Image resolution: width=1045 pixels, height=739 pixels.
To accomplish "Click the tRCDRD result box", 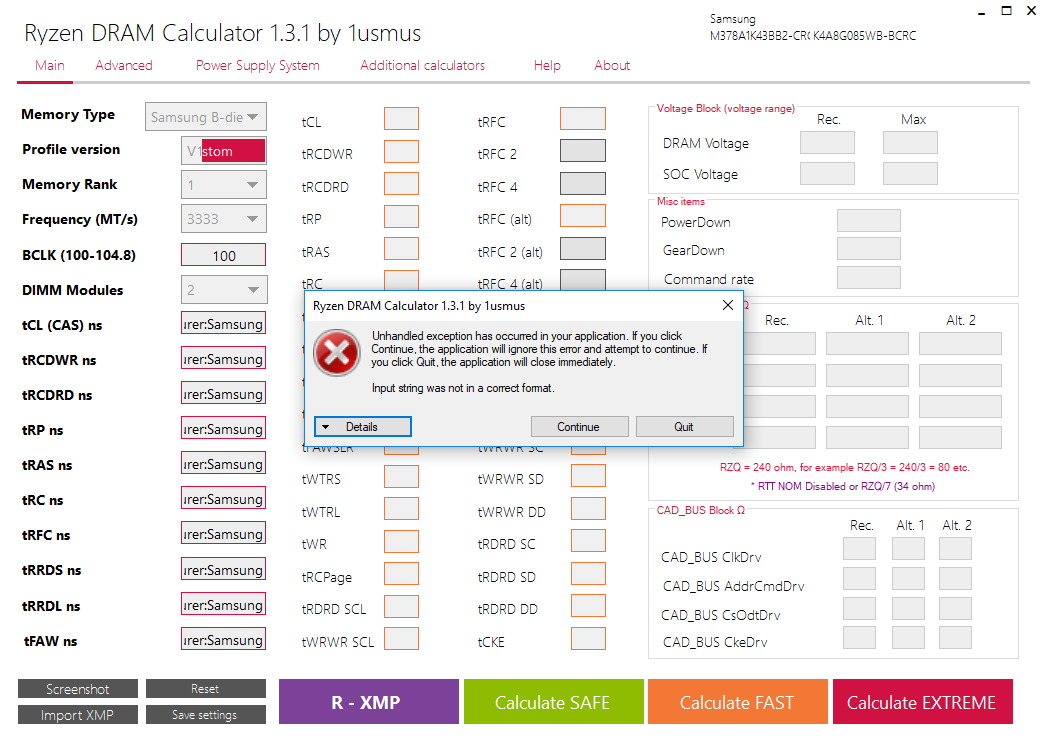I will (401, 184).
